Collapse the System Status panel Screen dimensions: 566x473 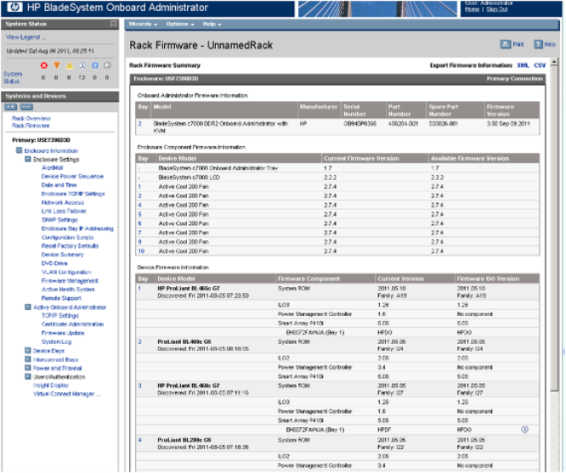click(x=113, y=24)
